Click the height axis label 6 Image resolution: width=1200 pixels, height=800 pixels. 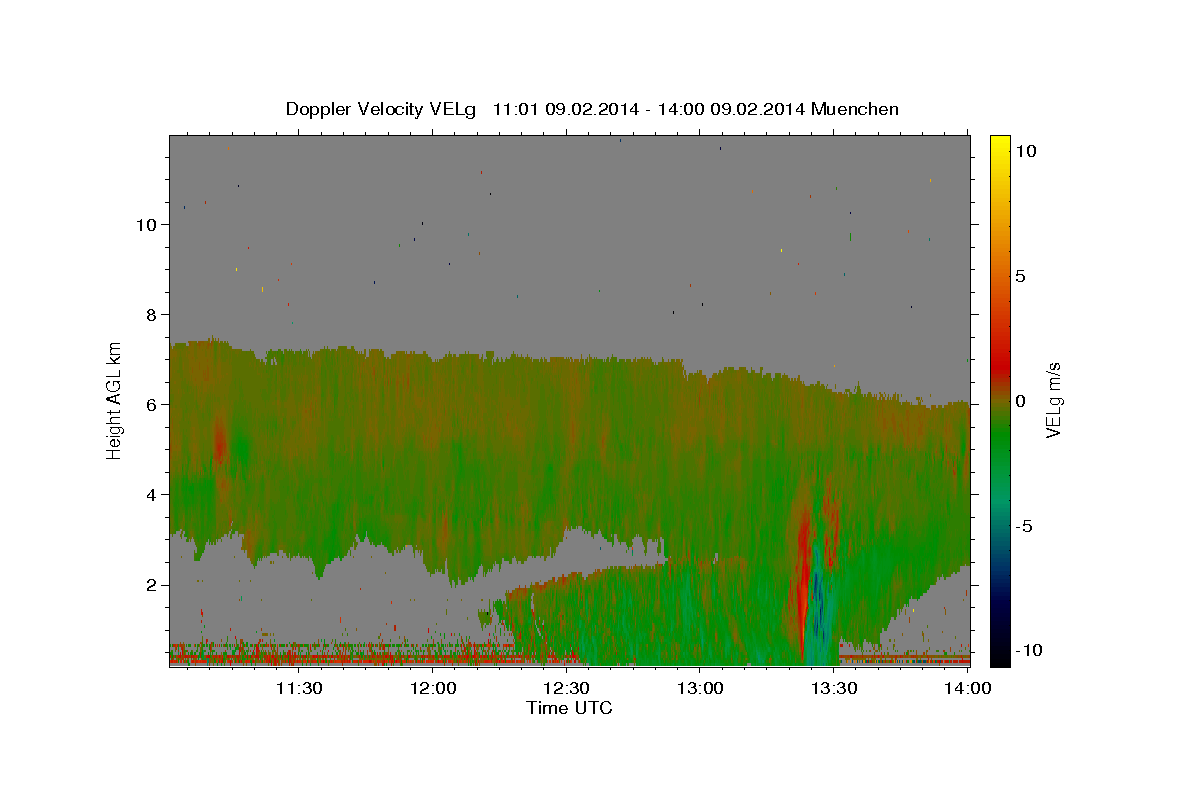(x=153, y=404)
